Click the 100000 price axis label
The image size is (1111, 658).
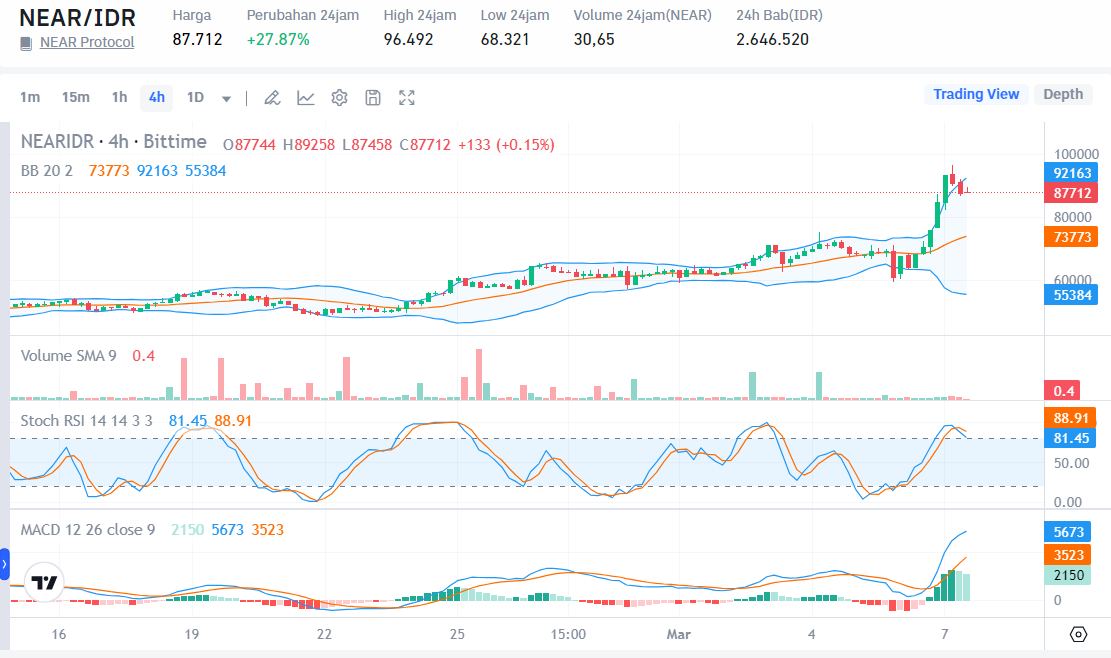1076,154
